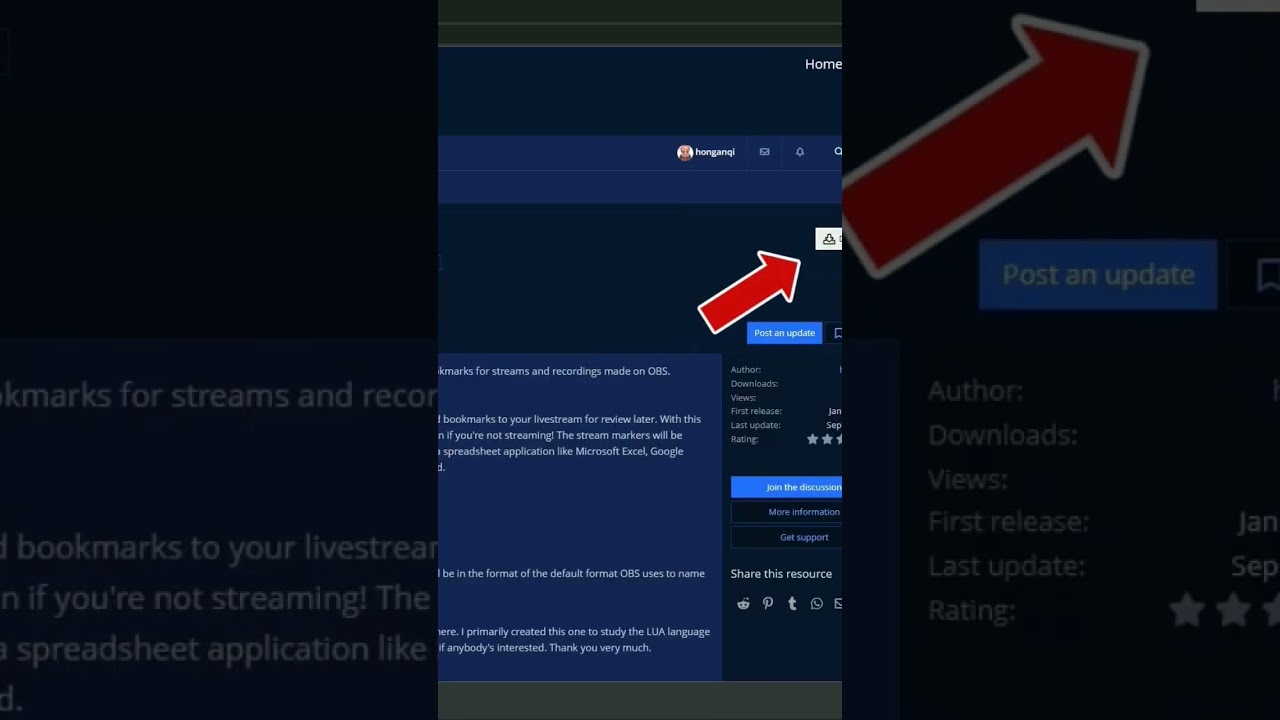The image size is (1280, 720).
Task: Share the resource on WhatsApp
Action: [816, 604]
